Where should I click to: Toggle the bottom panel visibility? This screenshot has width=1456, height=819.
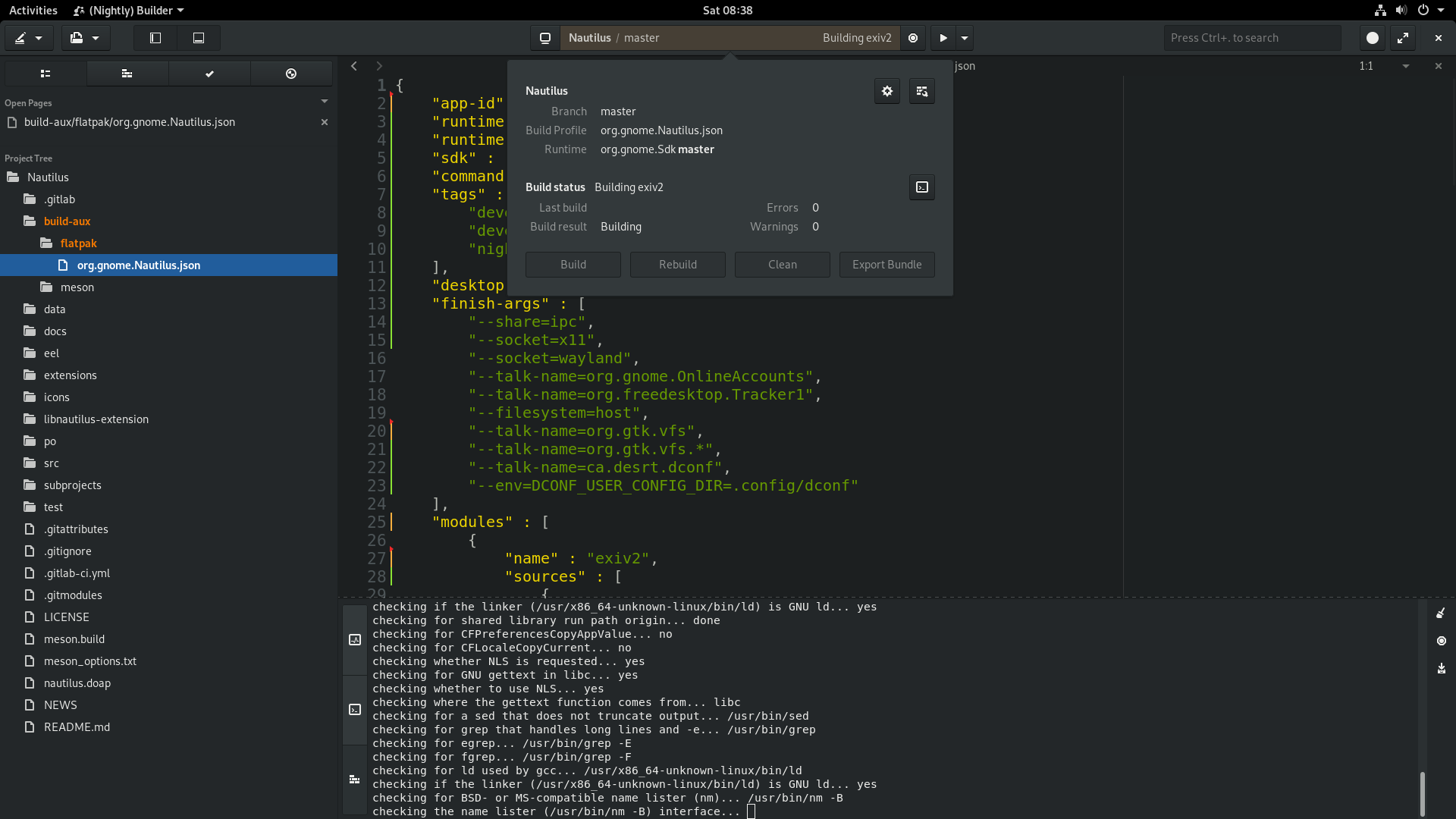coord(199,38)
